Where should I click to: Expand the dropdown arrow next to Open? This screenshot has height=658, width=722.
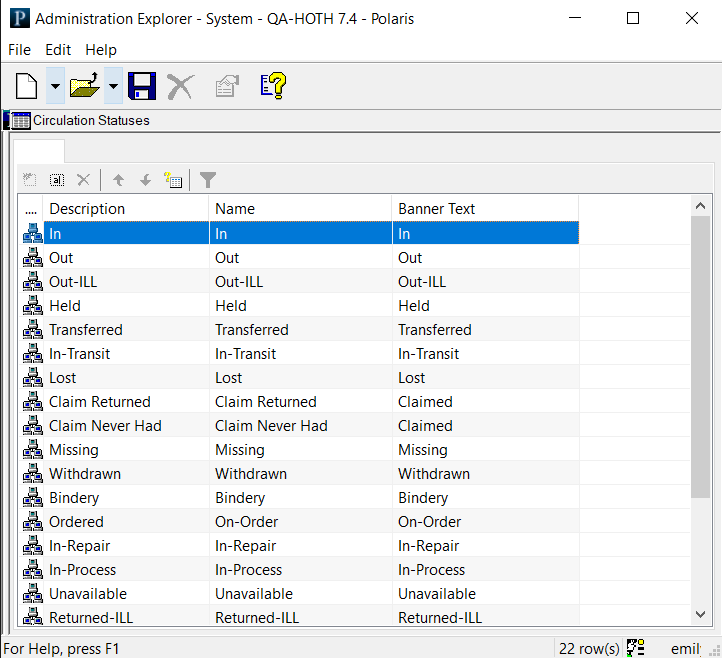(x=113, y=86)
